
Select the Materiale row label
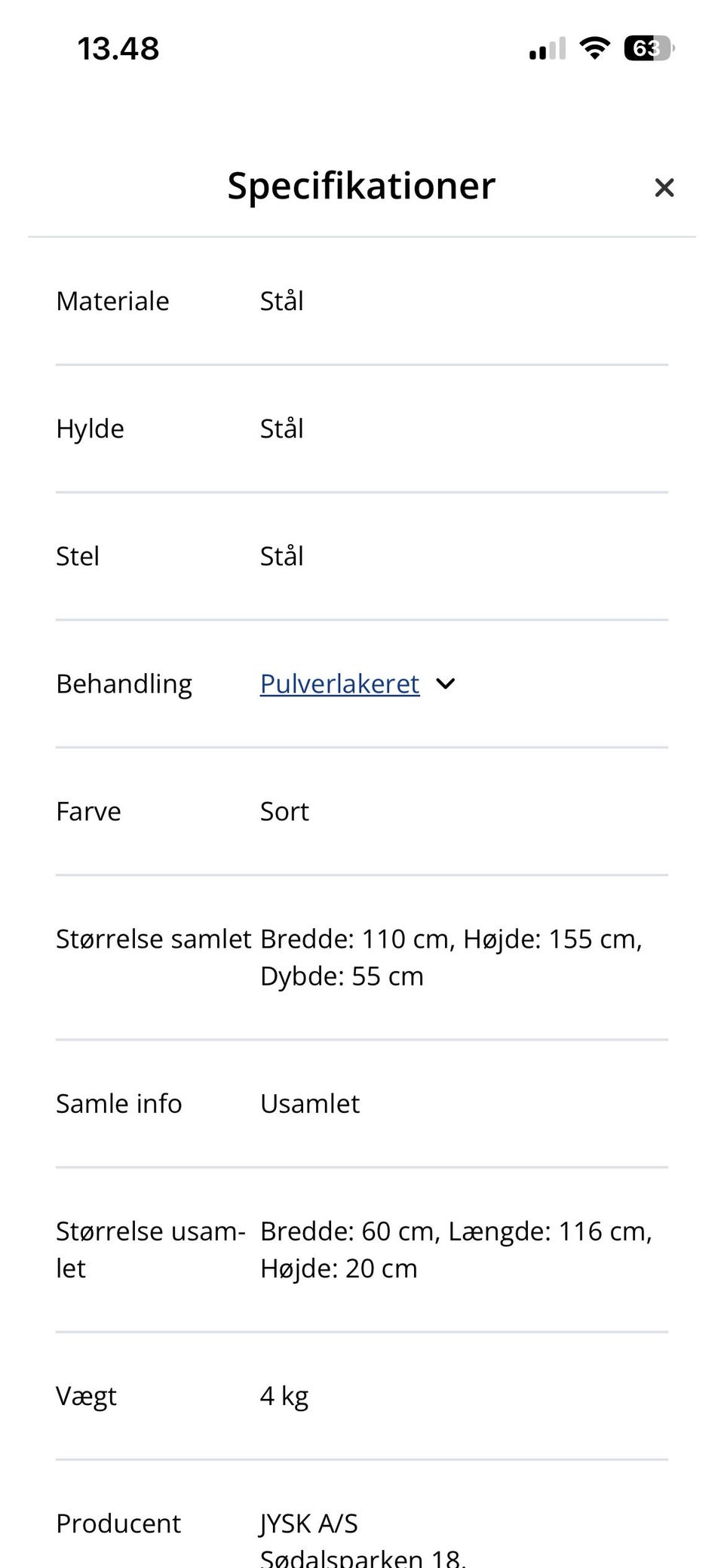point(112,301)
